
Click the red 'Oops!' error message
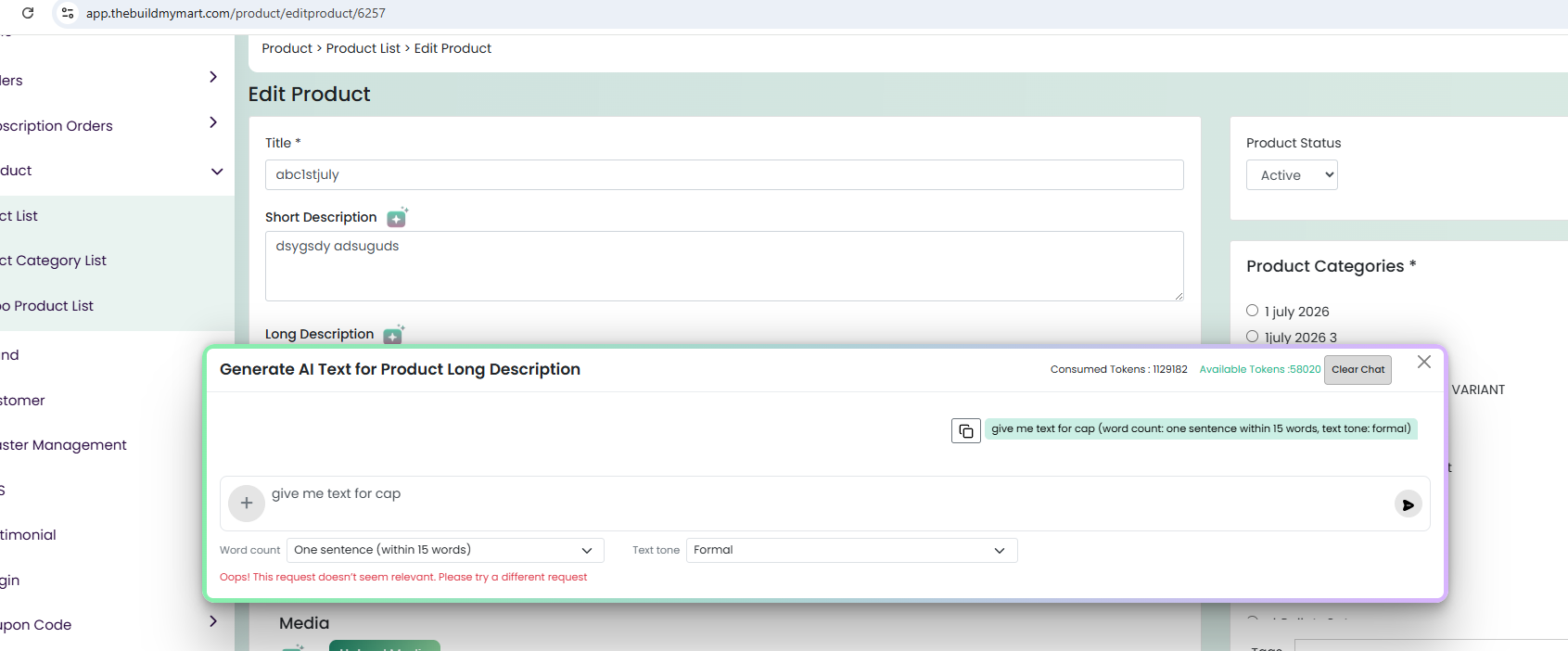403,577
